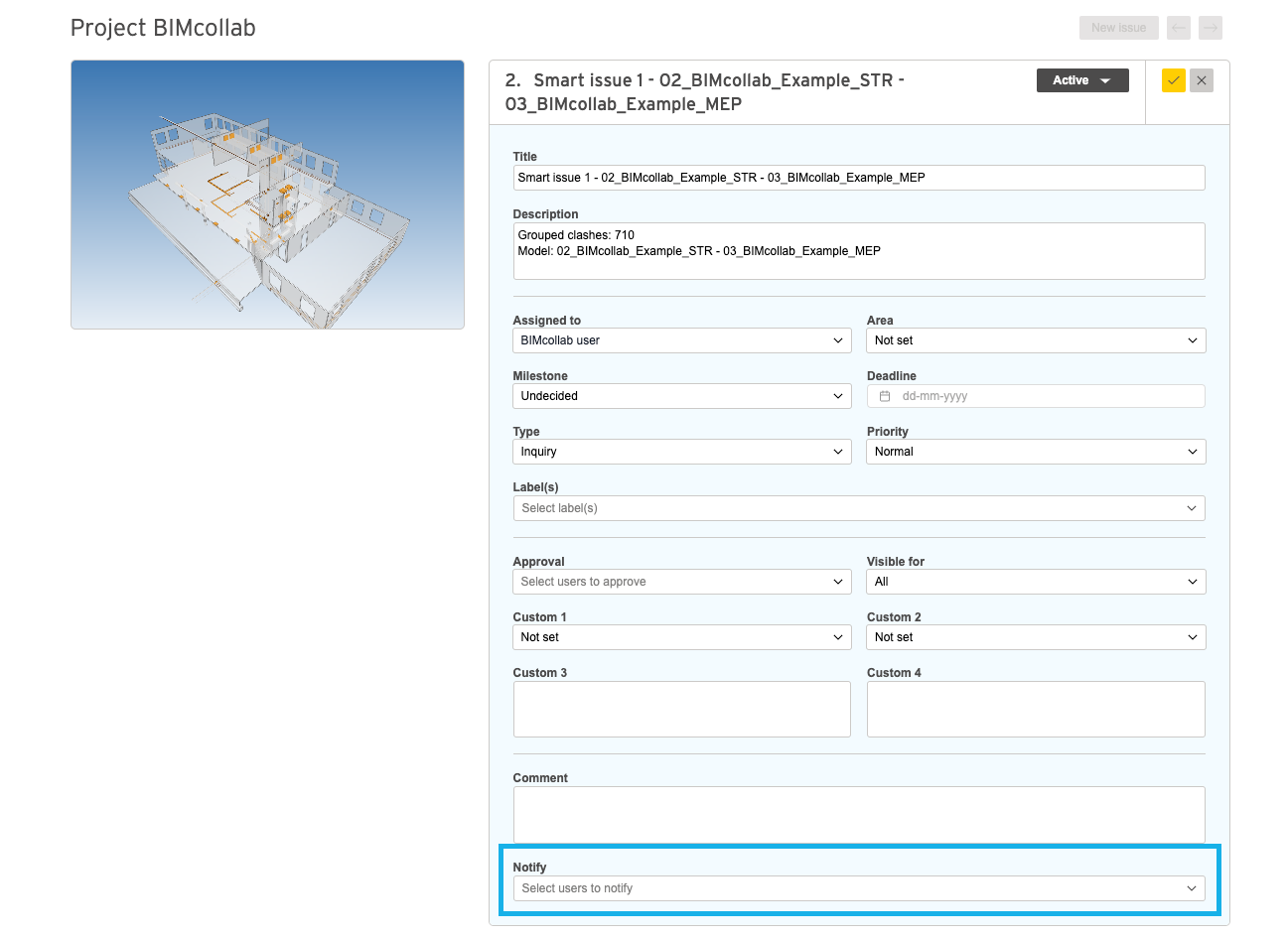Expand the Visible for dropdown

coord(1036,582)
